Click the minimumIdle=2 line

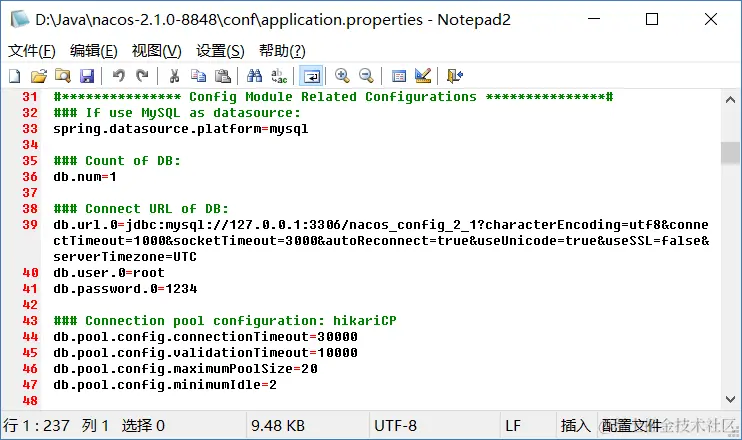click(x=165, y=385)
